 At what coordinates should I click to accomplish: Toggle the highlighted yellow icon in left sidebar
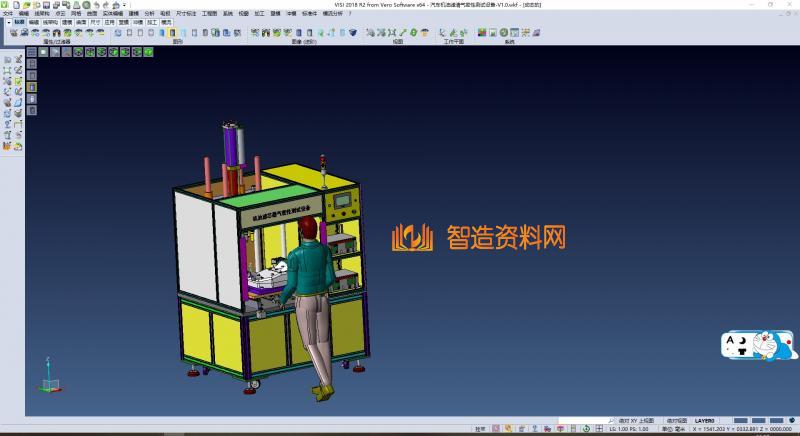30,87
